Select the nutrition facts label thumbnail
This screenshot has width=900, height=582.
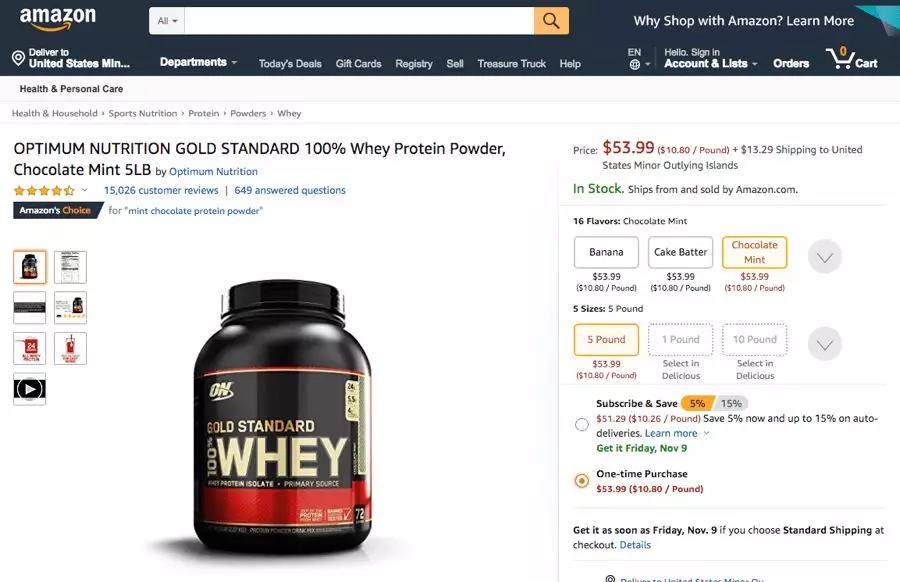70,267
